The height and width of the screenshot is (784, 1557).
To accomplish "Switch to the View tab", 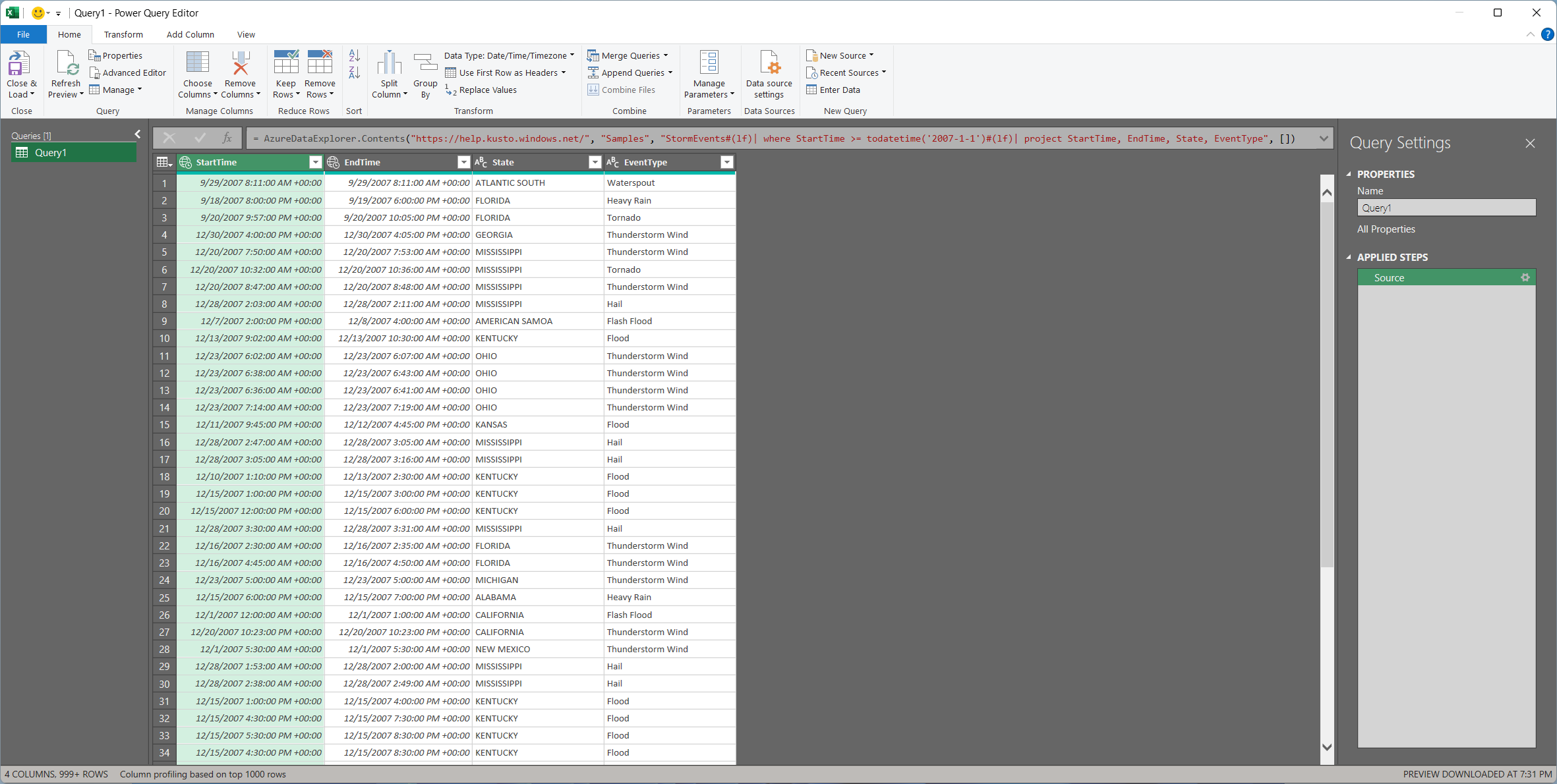I will point(246,35).
